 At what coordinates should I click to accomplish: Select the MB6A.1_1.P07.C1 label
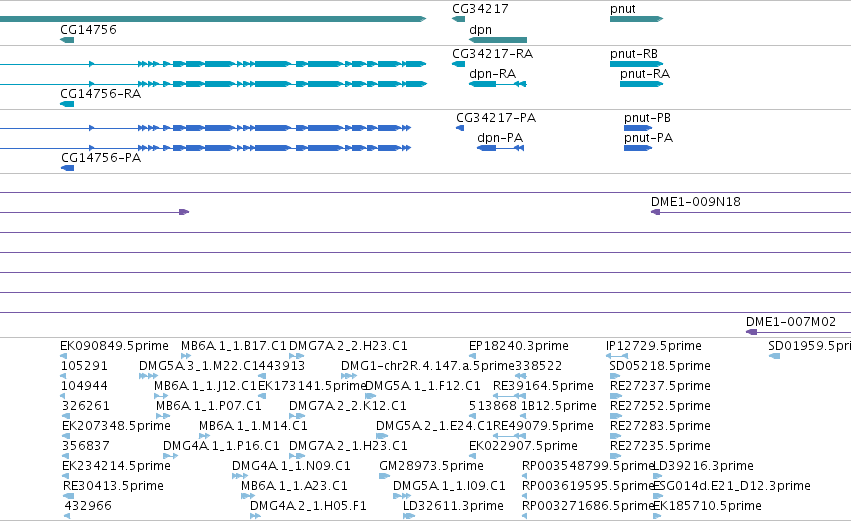point(209,406)
